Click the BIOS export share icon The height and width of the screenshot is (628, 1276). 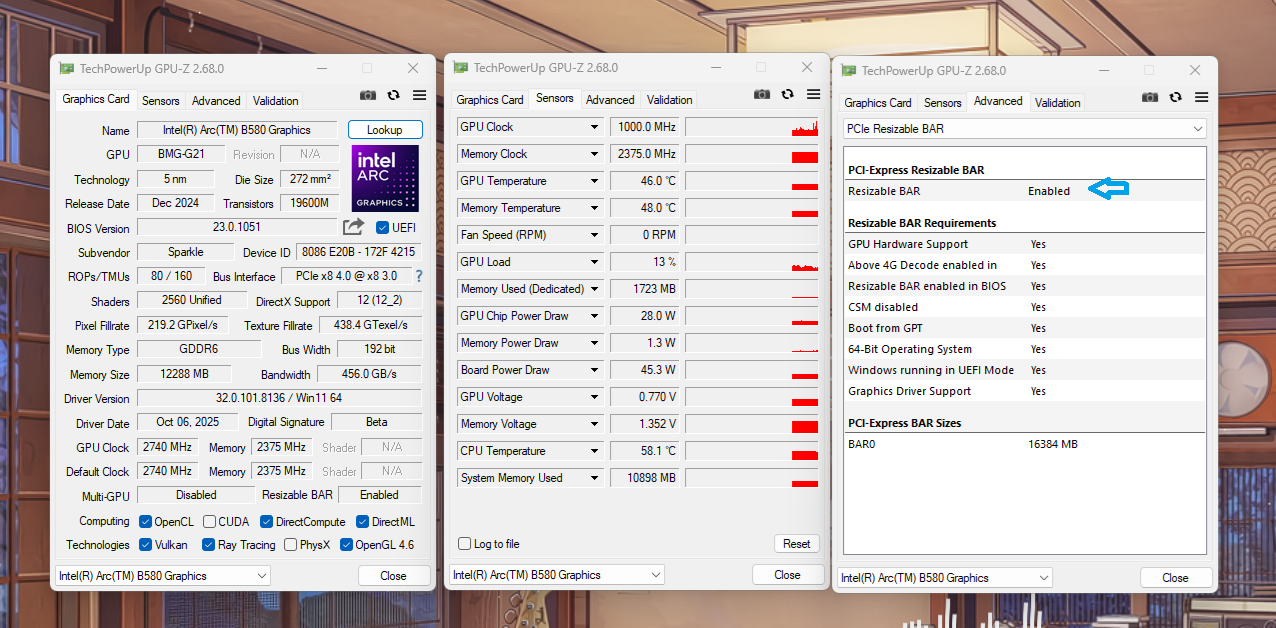353,227
